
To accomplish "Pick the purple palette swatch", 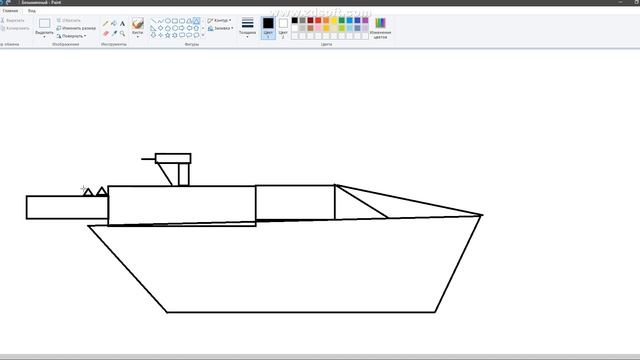I will (365, 20).
